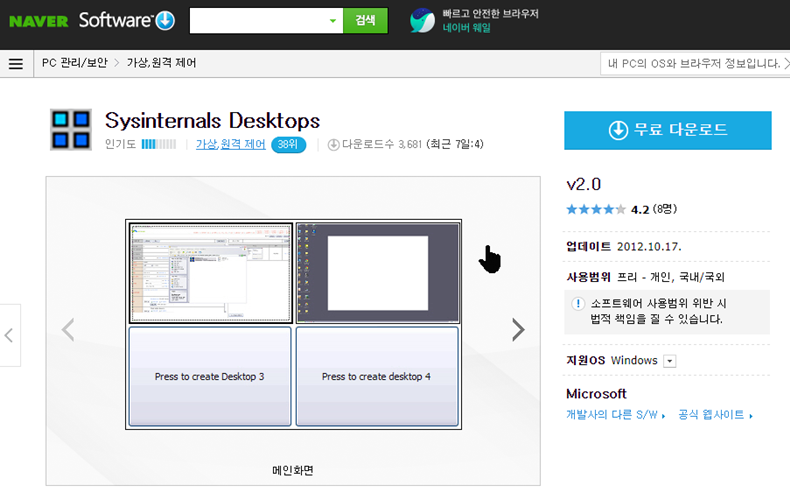Click the exclamation notice icon
This screenshot has width=790, height=492.
(x=578, y=304)
